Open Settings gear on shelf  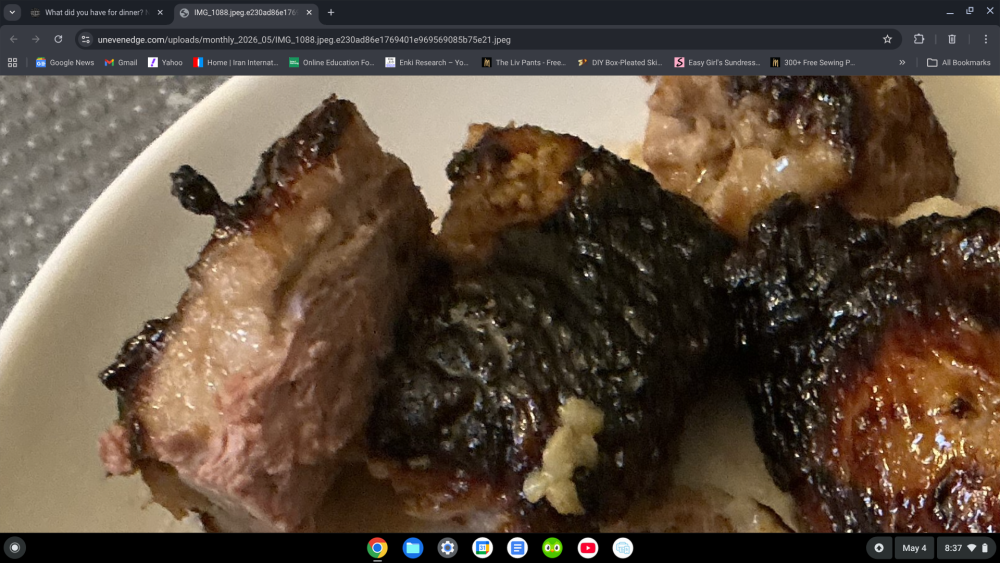[x=448, y=548]
